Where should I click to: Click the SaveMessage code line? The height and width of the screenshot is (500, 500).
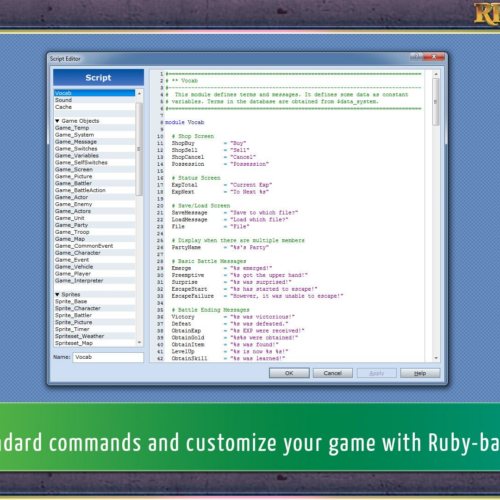[235, 213]
